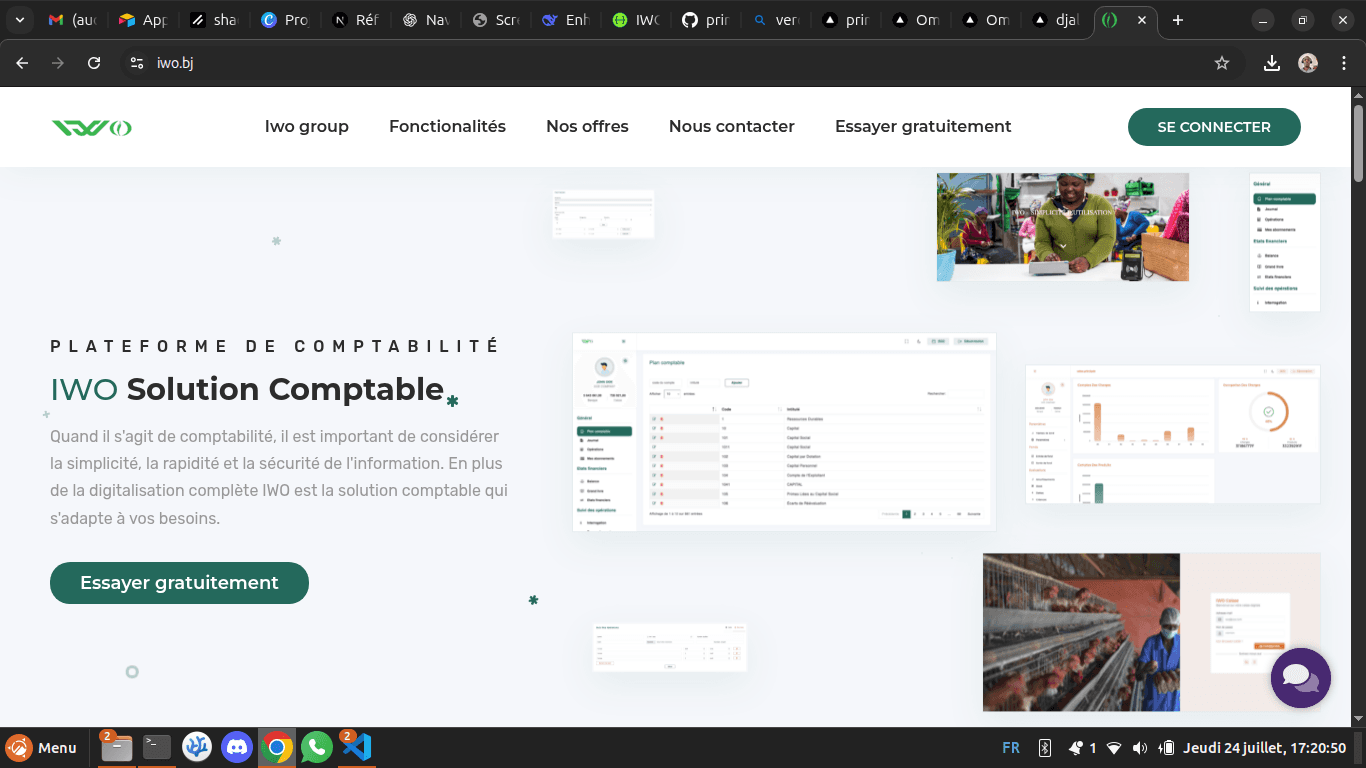Image resolution: width=1366 pixels, height=768 pixels.
Task: Launch VS Code from the taskbar
Action: coord(356,747)
